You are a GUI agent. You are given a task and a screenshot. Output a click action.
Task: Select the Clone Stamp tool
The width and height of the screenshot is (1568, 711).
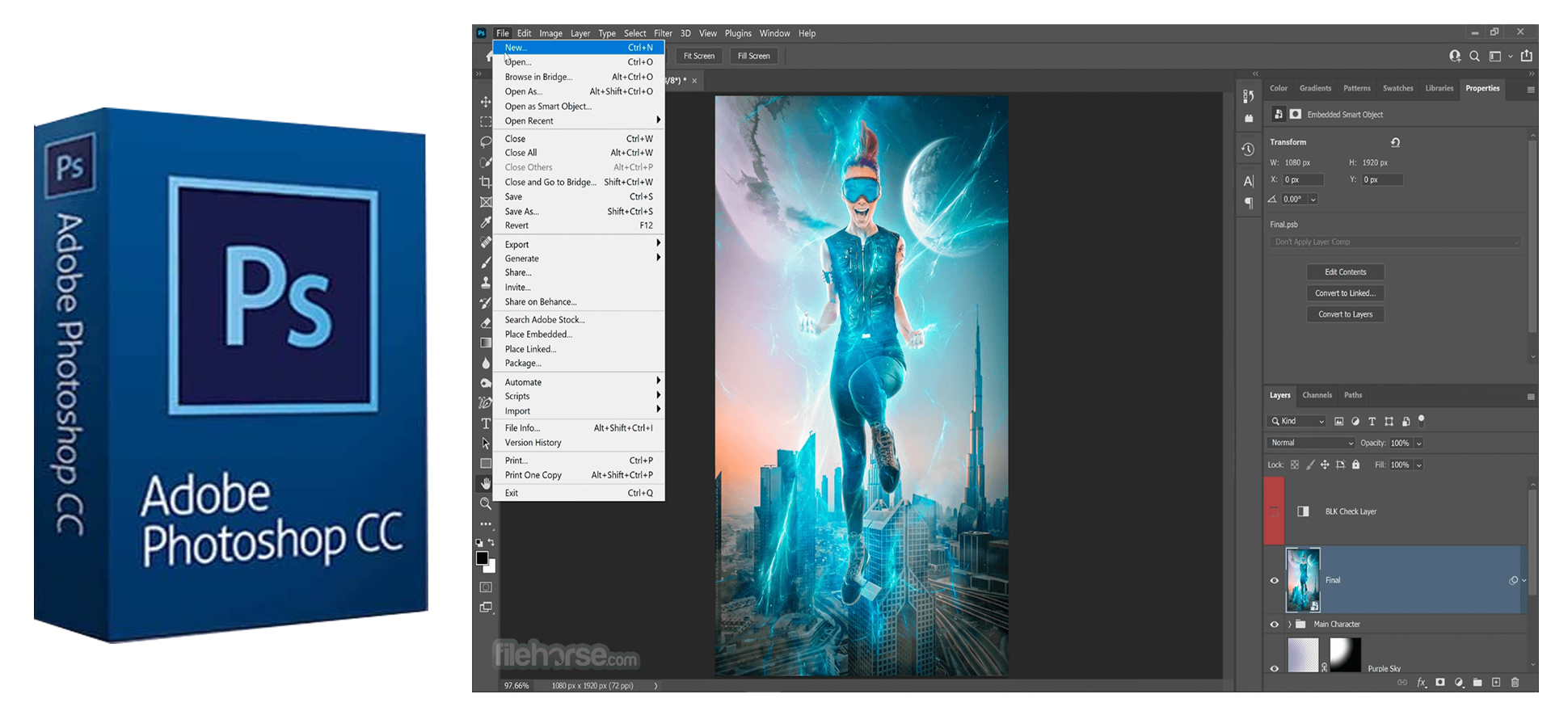[486, 283]
